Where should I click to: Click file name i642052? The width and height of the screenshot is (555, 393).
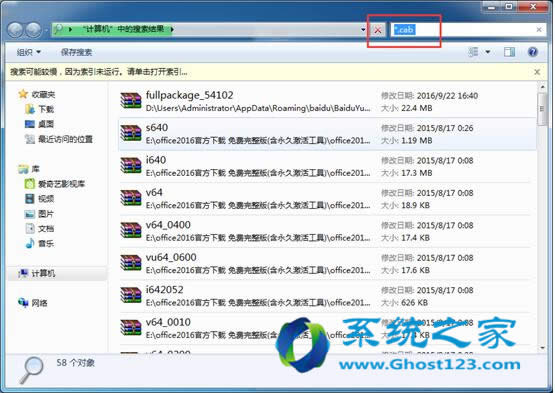click(x=165, y=290)
